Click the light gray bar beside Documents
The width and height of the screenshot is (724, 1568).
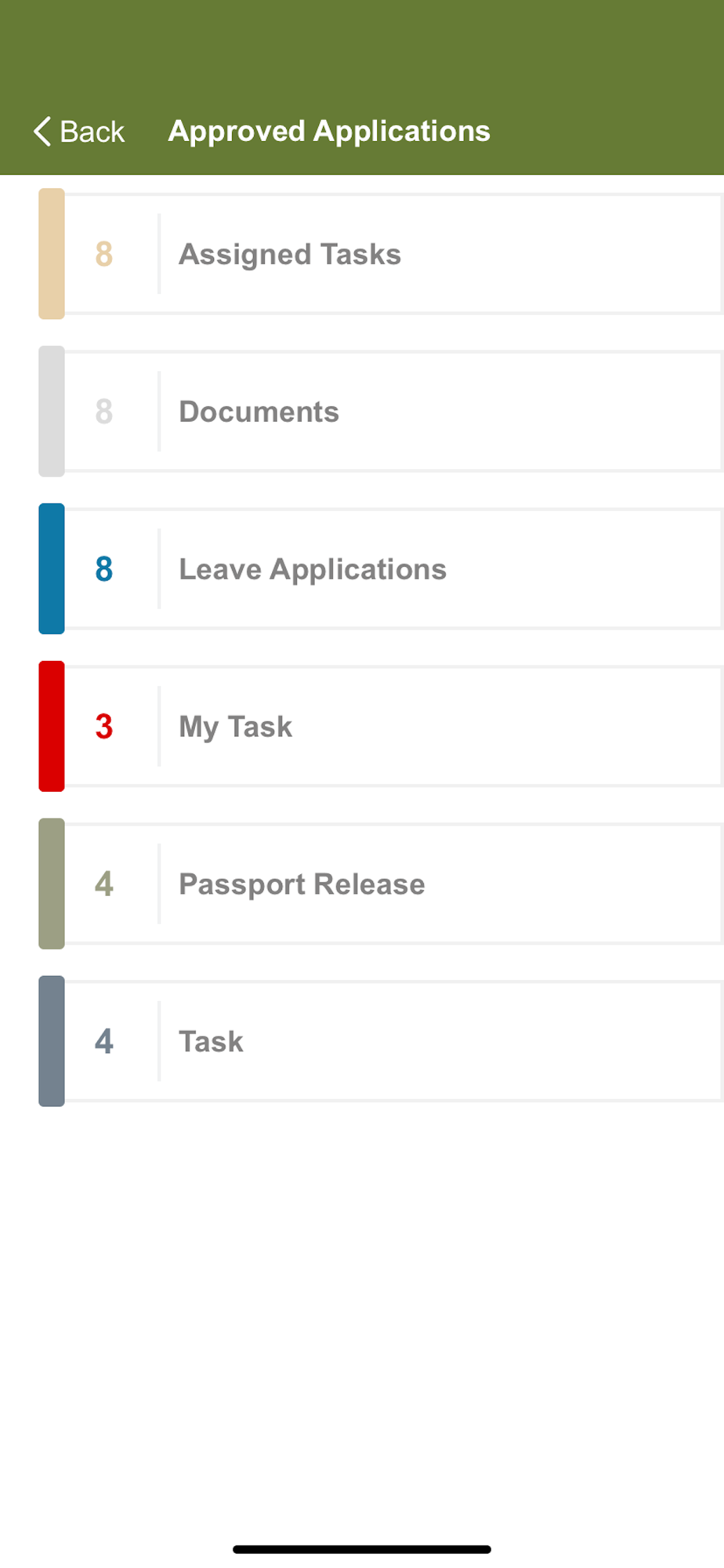tap(52, 412)
